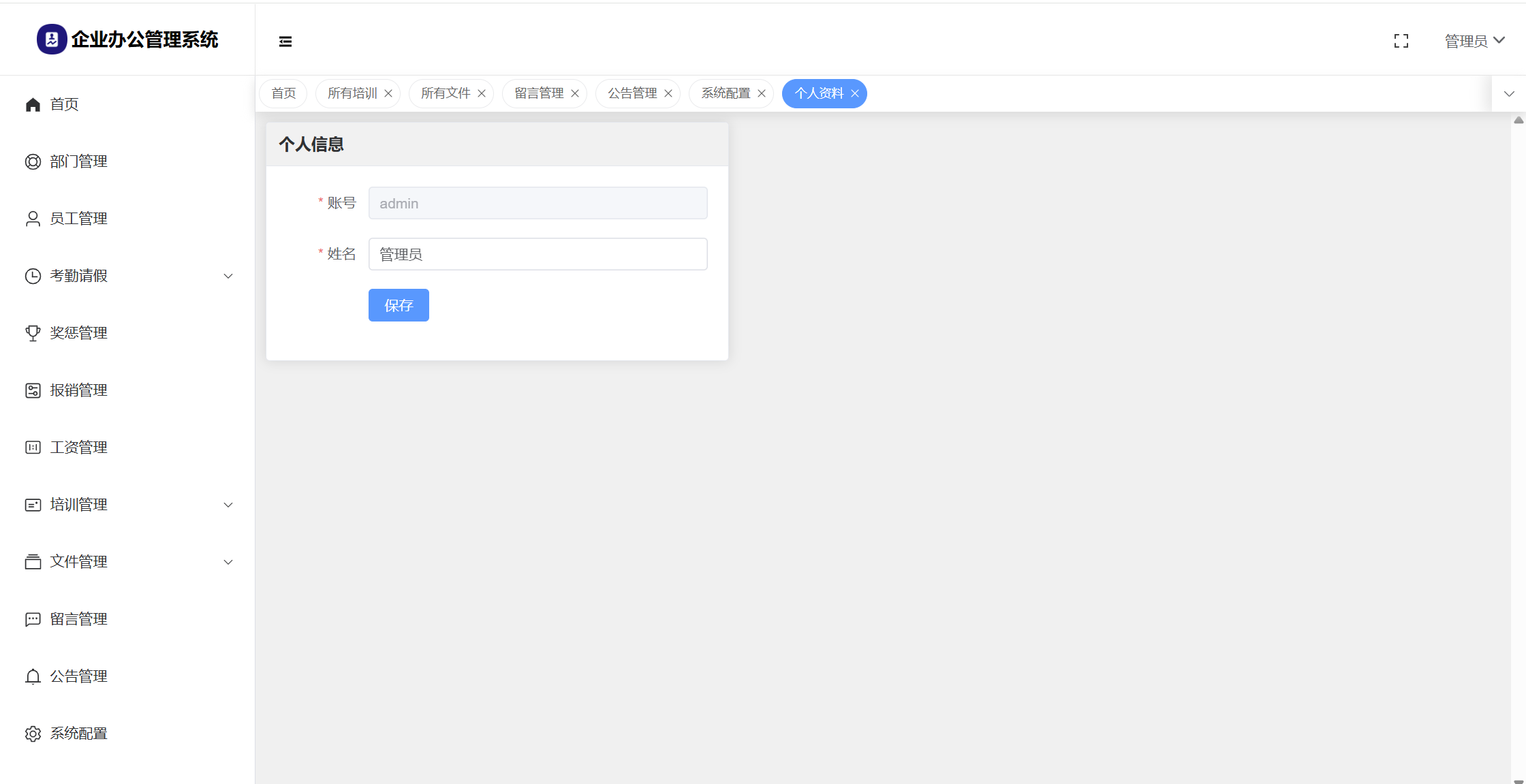Close the 个人资料 tab

pyautogui.click(x=855, y=93)
